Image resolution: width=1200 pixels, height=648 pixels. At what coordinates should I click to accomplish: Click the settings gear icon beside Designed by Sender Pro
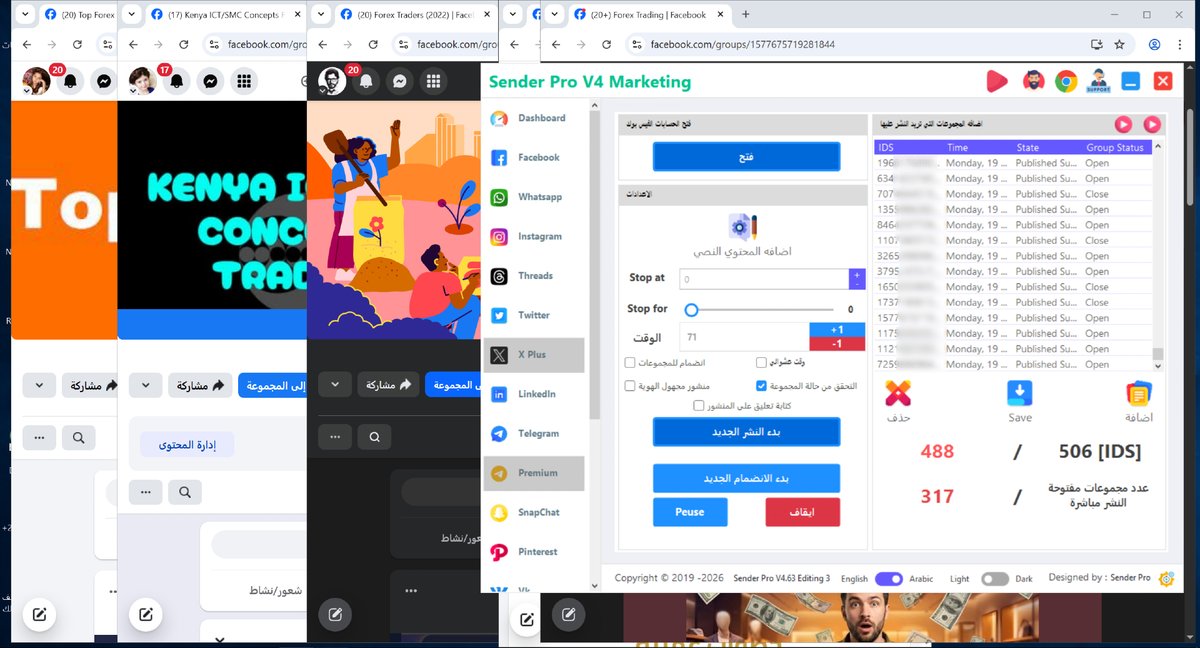pos(1166,579)
